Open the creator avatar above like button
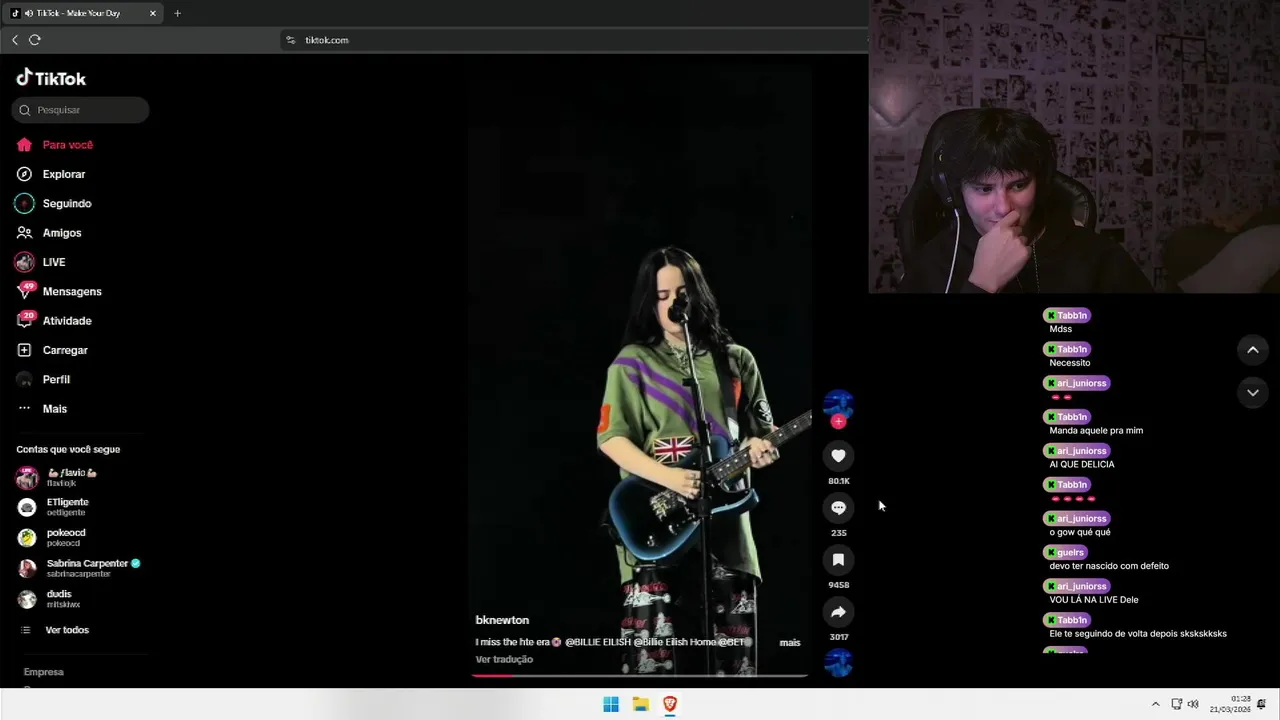This screenshot has width=1280, height=720. [x=838, y=404]
